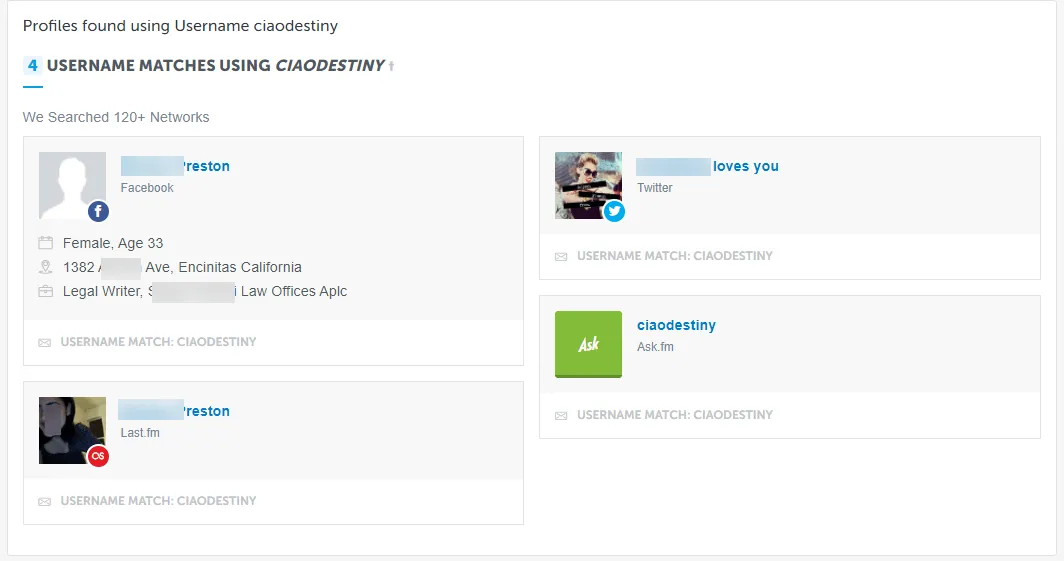The width and height of the screenshot is (1064, 561).
Task: Open the 'loves you' Twitter profile link
Action: tap(707, 167)
